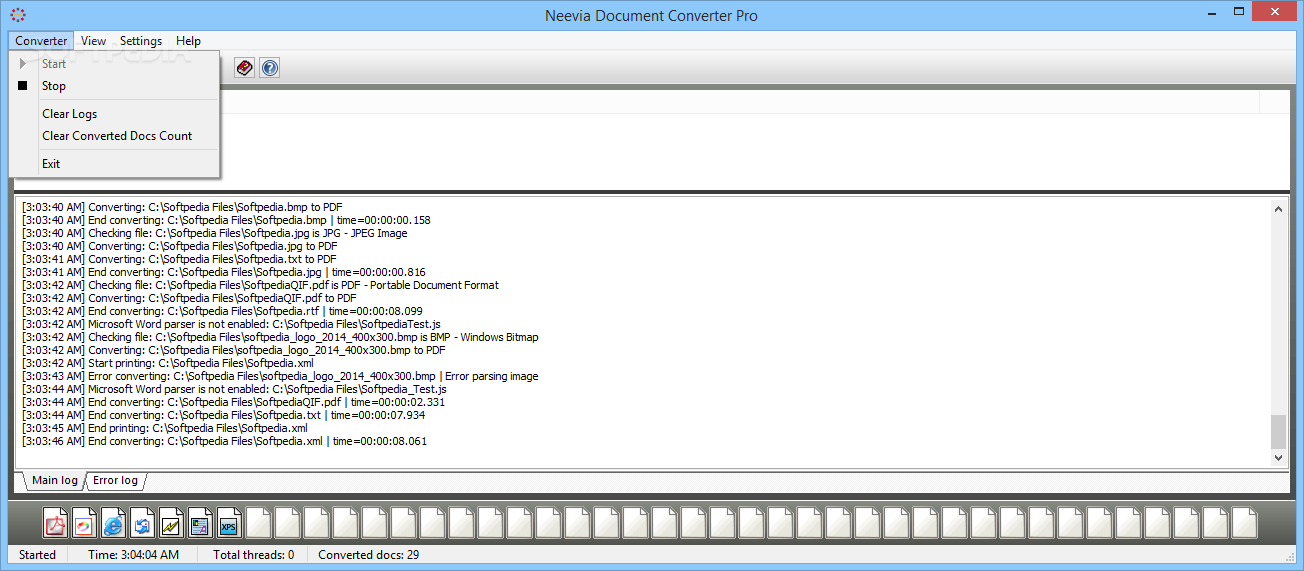This screenshot has width=1304, height=571.
Task: Click log line ending 'time=00:00:08.061'
Action: [224, 441]
